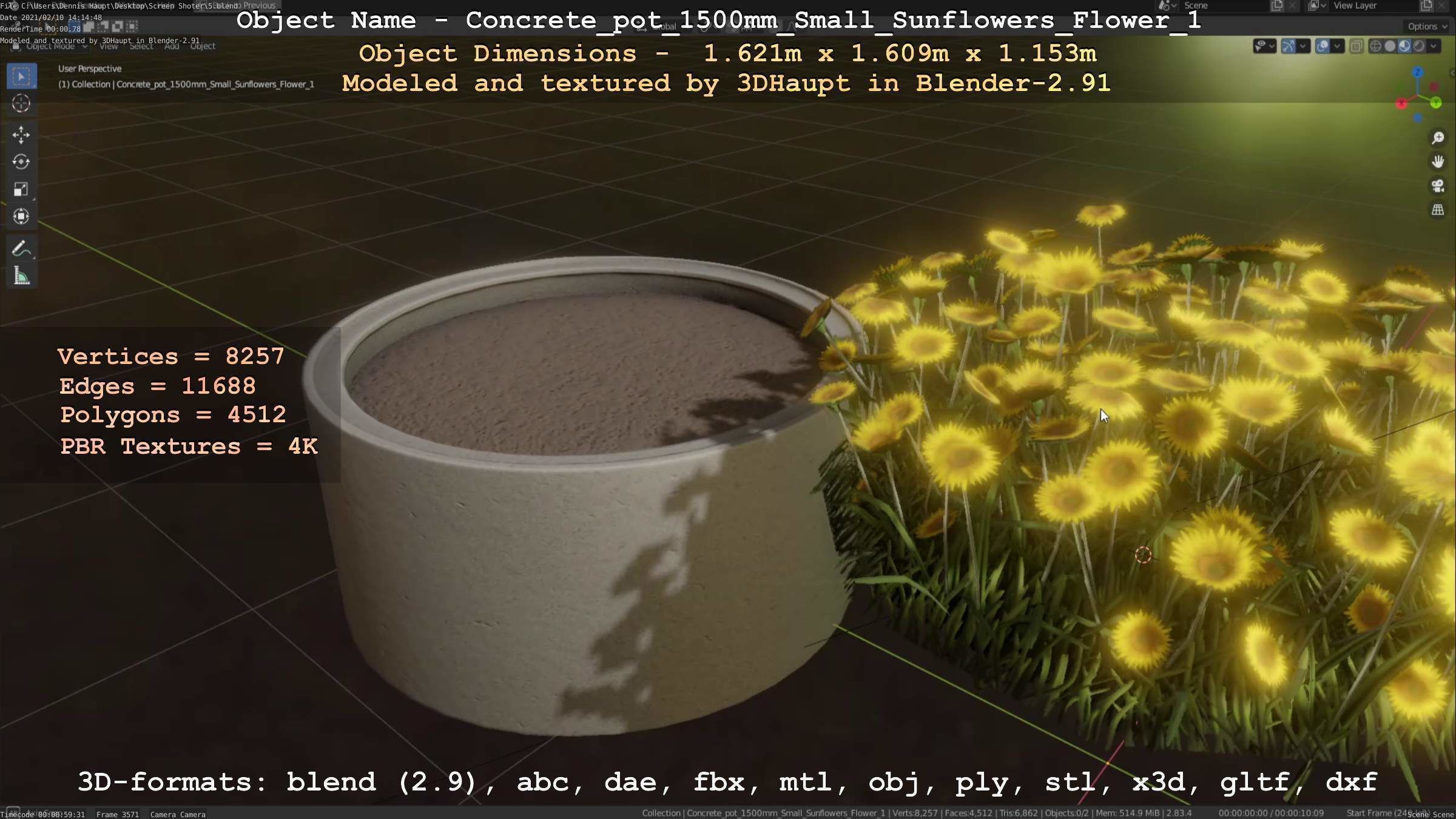Activate the Cursor tool

21,104
